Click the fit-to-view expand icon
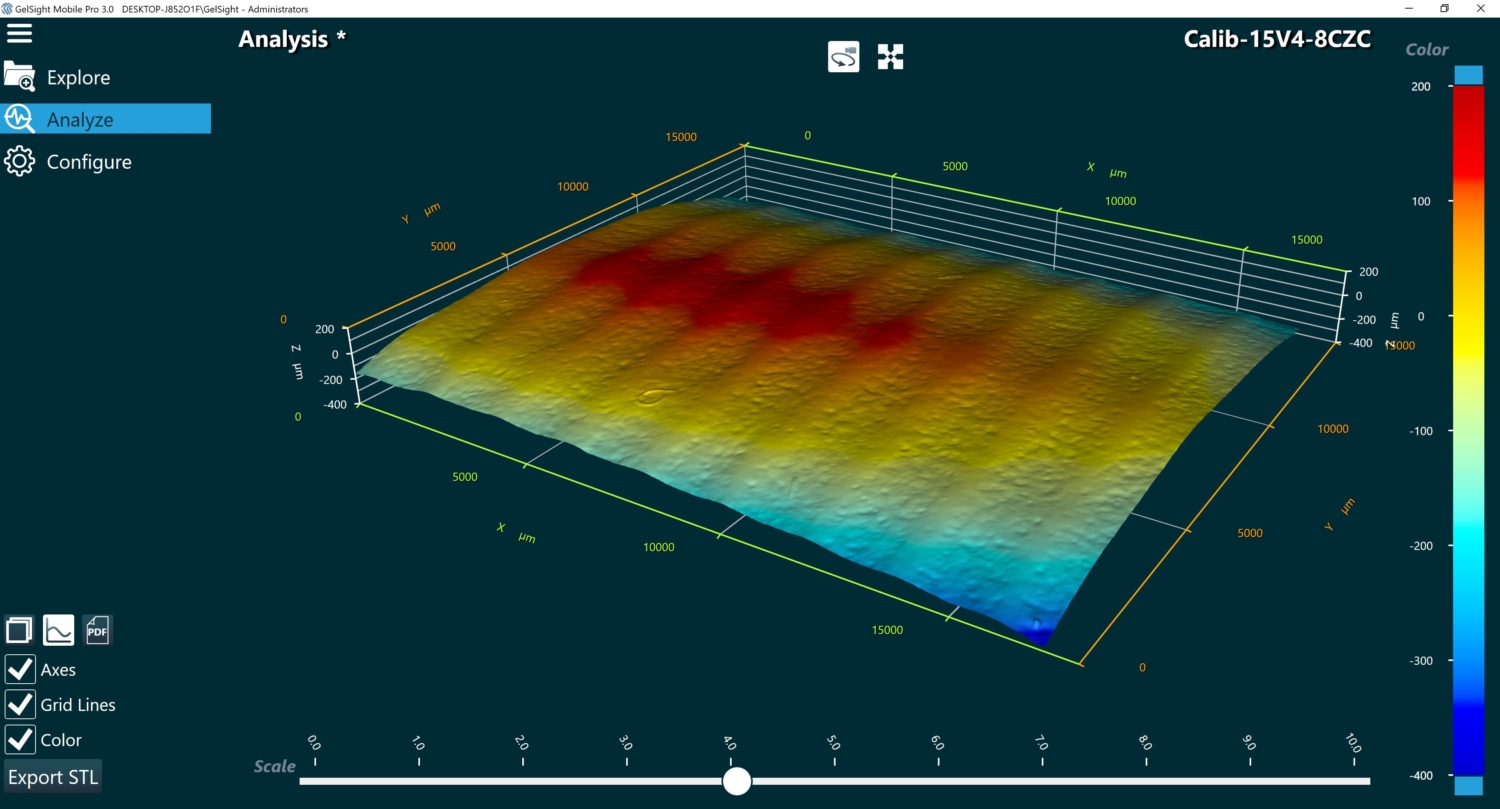1500x809 pixels. click(889, 57)
